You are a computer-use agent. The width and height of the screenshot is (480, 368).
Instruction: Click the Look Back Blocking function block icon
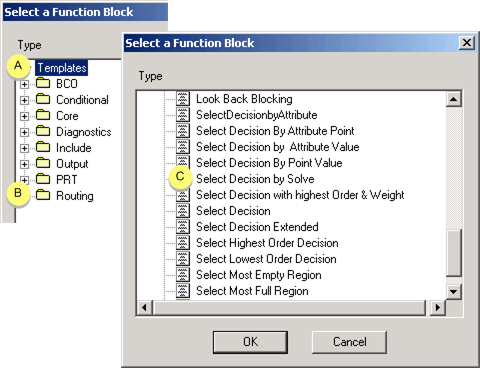click(x=183, y=99)
